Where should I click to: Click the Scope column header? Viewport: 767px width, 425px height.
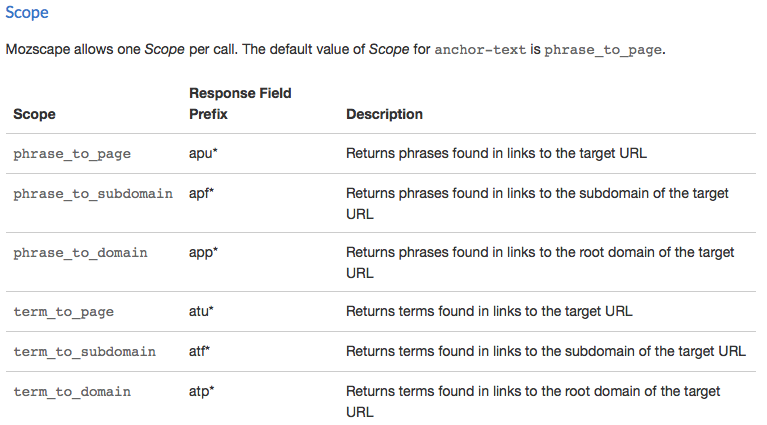click(x=34, y=114)
